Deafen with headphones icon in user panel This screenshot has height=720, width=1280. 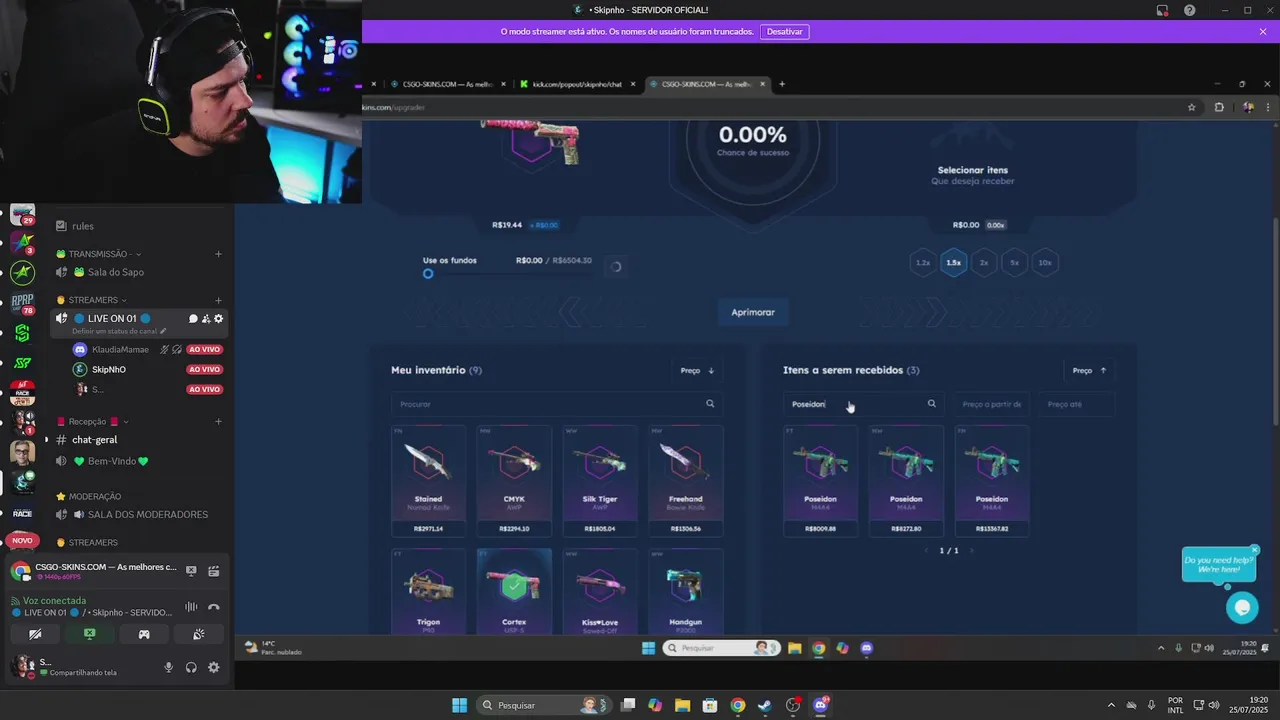tap(191, 667)
